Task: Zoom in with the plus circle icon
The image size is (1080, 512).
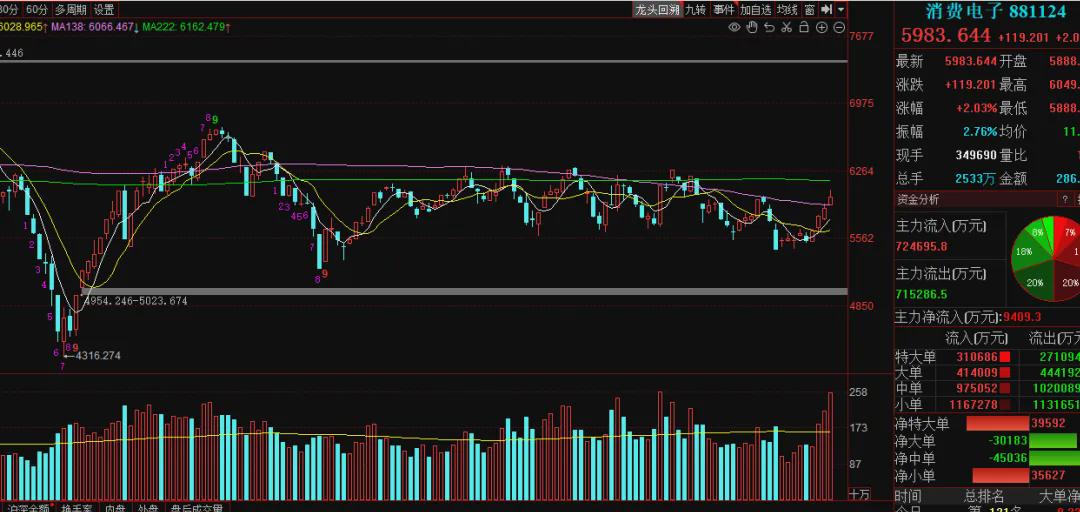Action: [821, 28]
